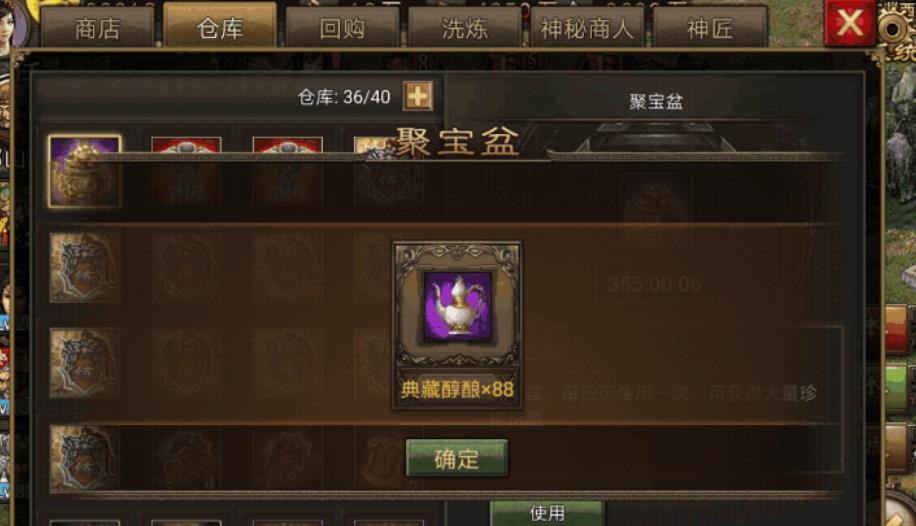Screen dimensions: 916x526
Task: Select first item in second warehouse row
Action: [85, 268]
